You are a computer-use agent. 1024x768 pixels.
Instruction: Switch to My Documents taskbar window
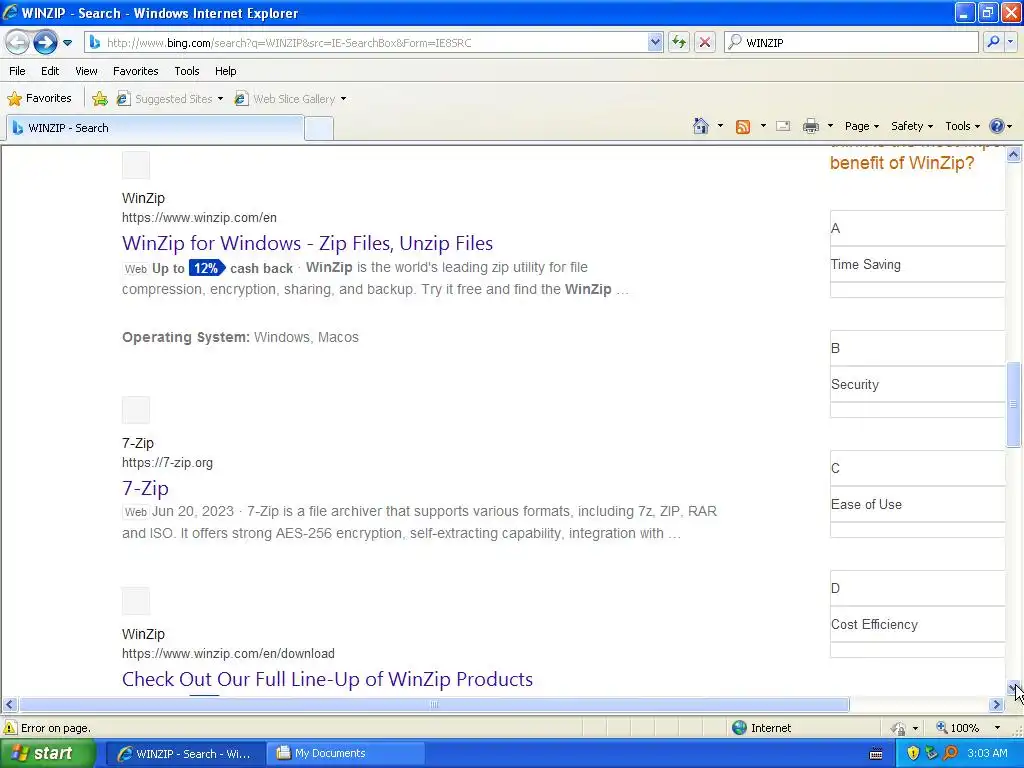pos(347,754)
